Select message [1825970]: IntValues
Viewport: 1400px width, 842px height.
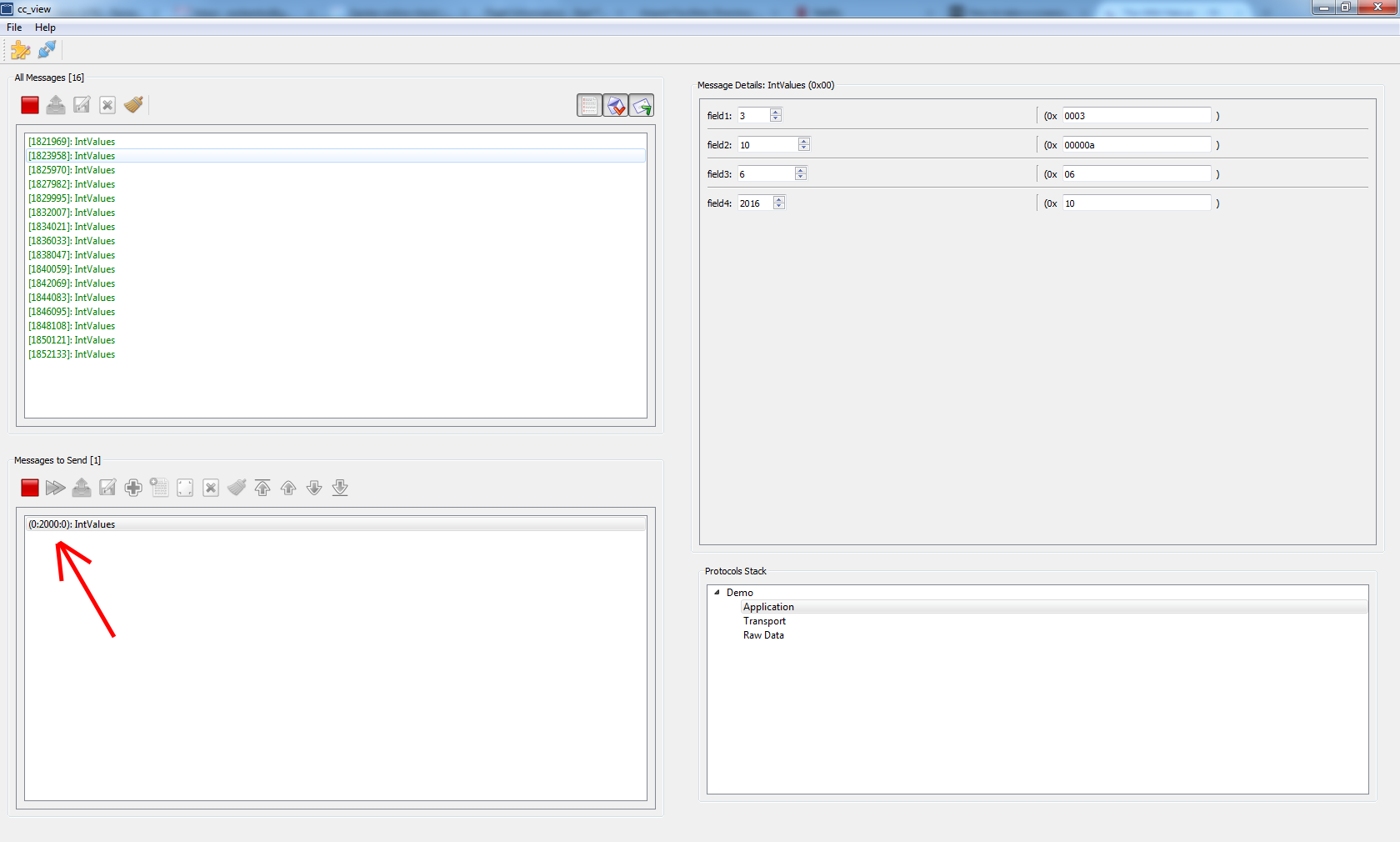[335, 170]
